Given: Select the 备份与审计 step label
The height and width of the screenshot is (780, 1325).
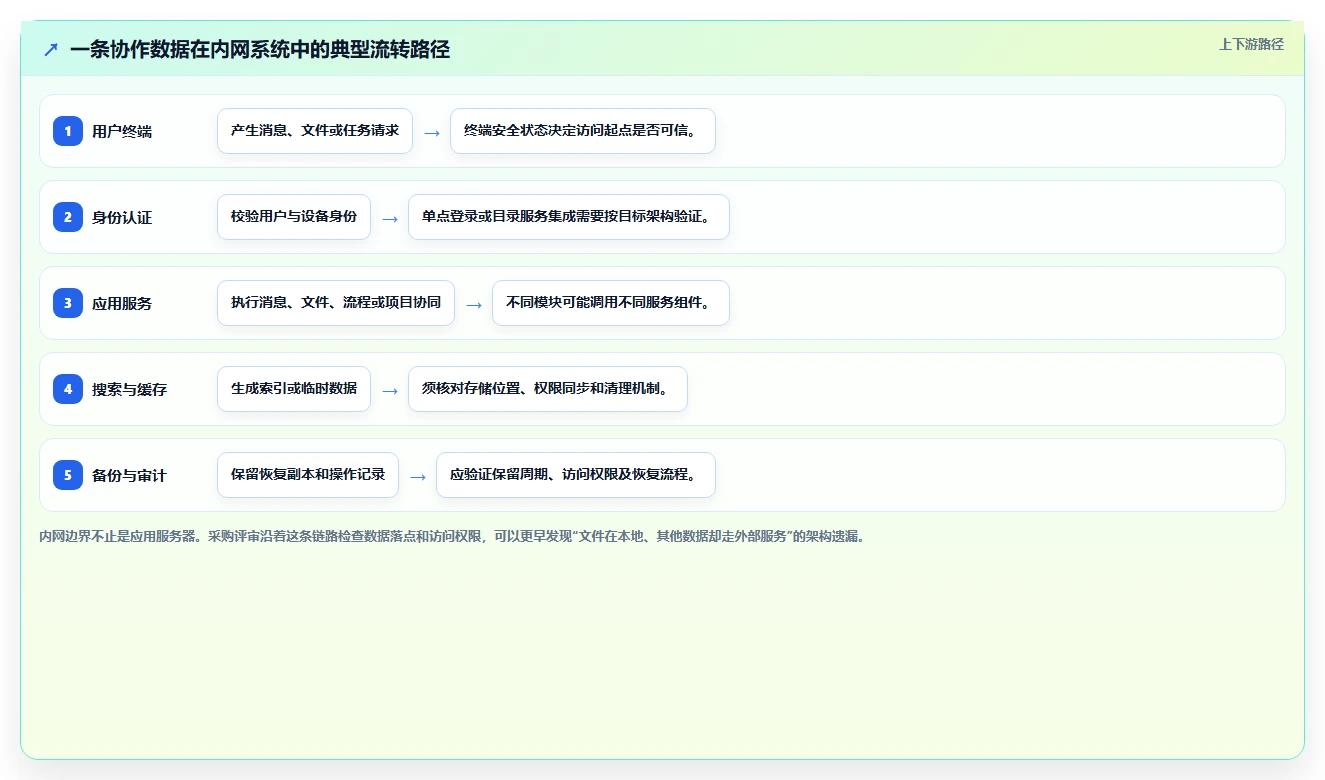Looking at the screenshot, I should click(x=130, y=475).
